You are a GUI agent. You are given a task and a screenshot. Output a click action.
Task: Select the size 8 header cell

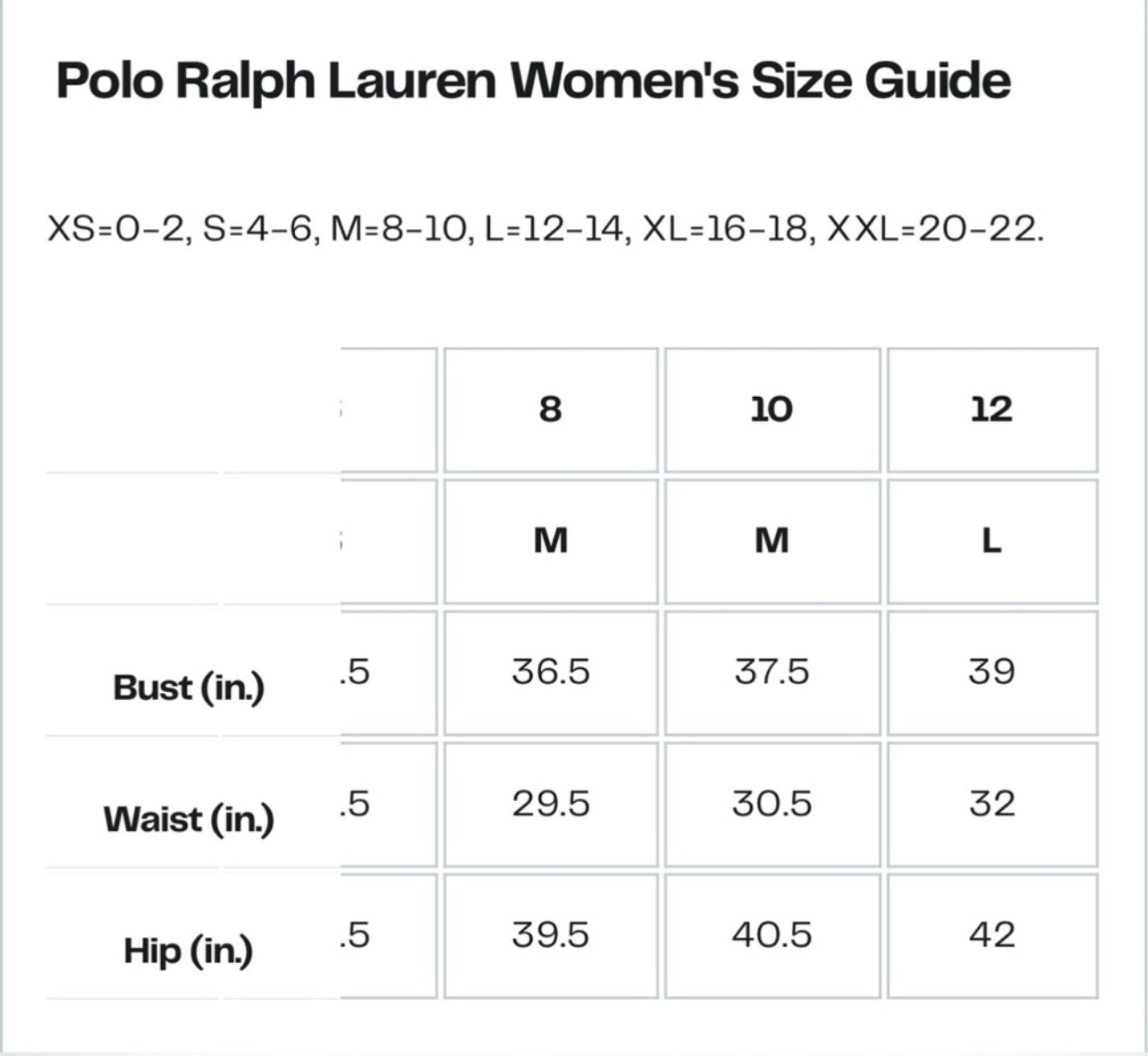coord(551,410)
